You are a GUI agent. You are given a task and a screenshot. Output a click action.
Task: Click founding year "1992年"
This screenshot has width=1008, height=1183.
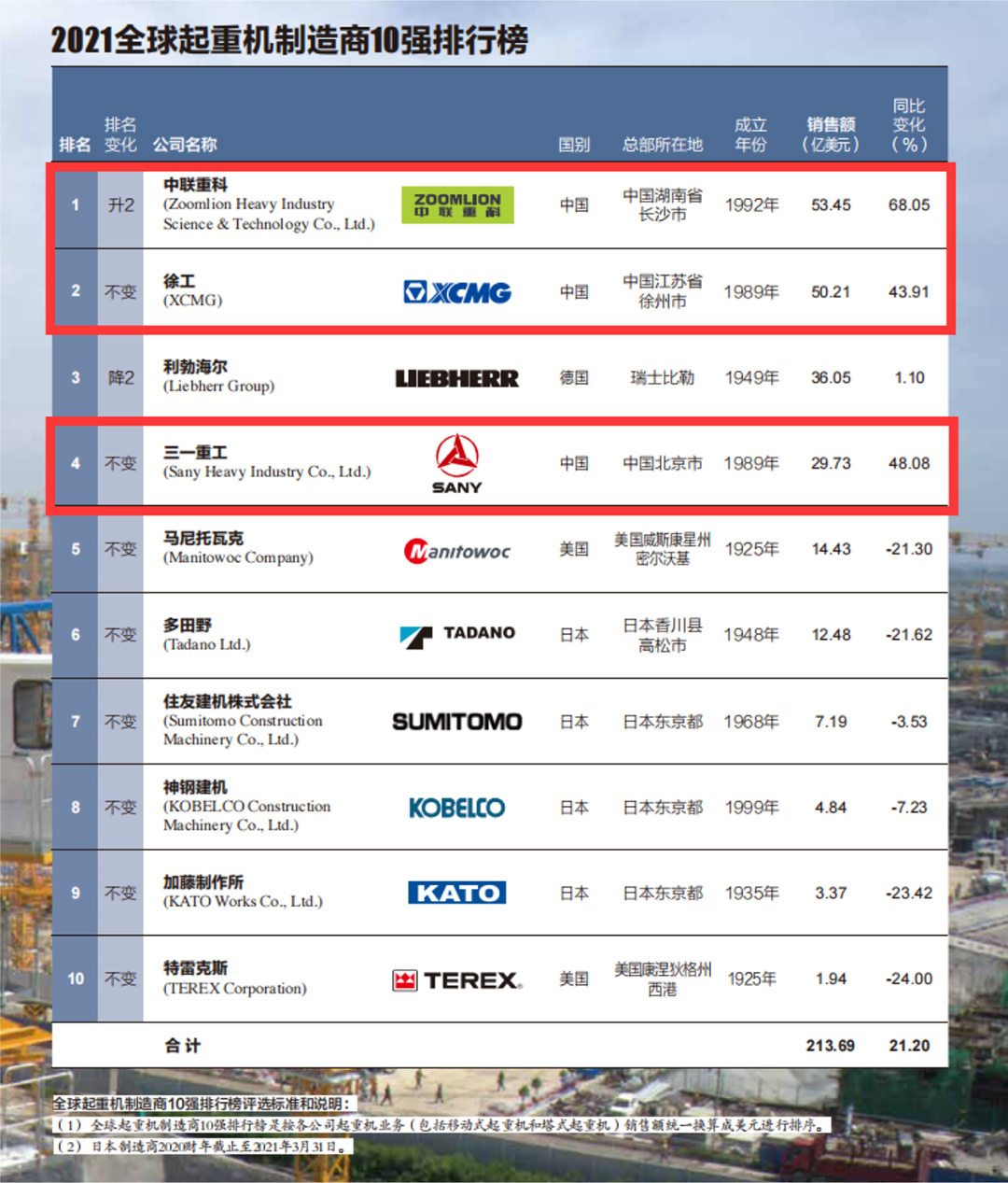(751, 205)
